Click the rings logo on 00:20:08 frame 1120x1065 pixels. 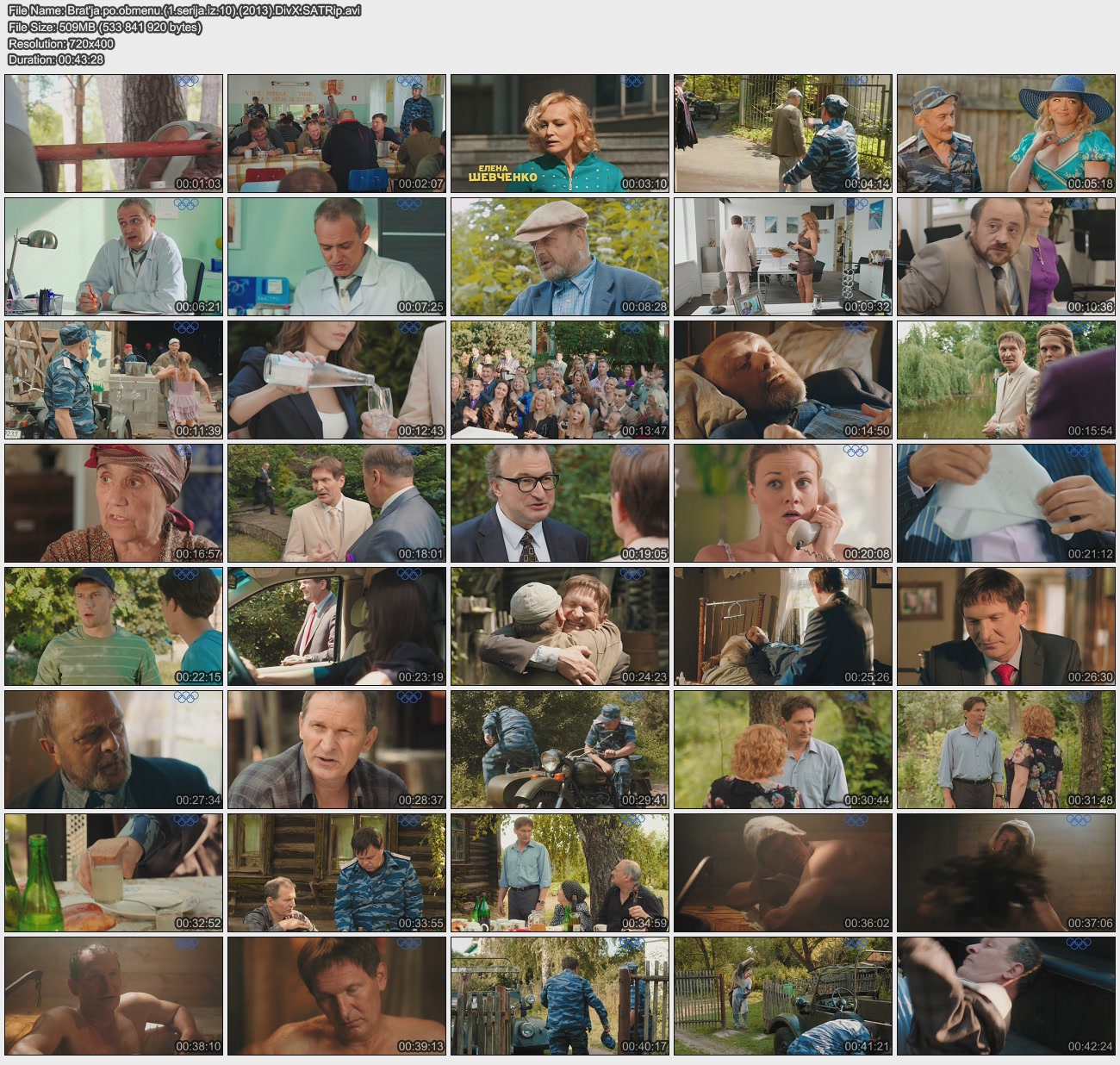(855, 451)
